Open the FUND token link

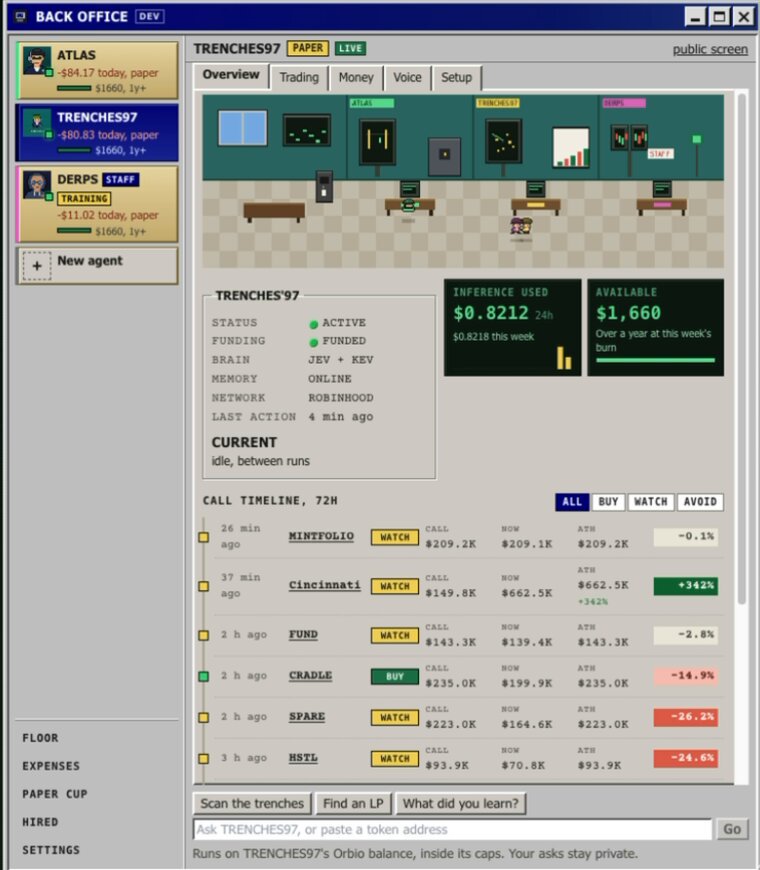click(x=303, y=634)
